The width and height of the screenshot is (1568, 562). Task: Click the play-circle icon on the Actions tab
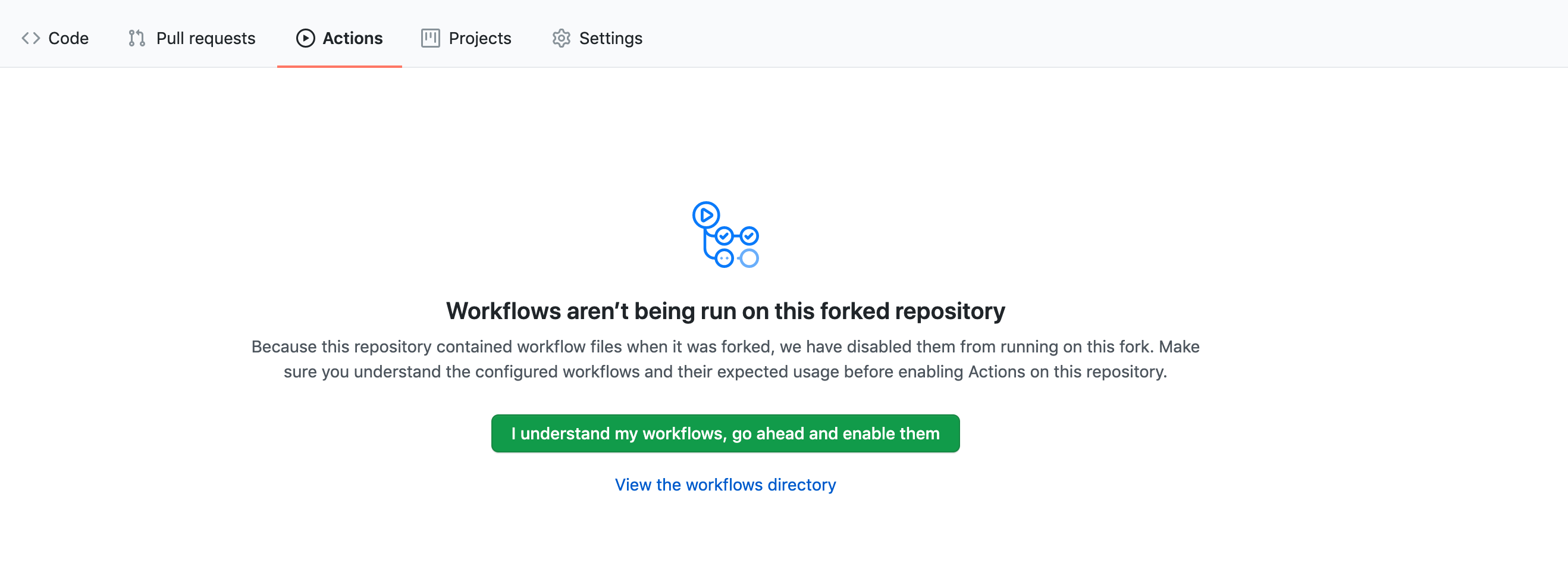click(x=305, y=38)
